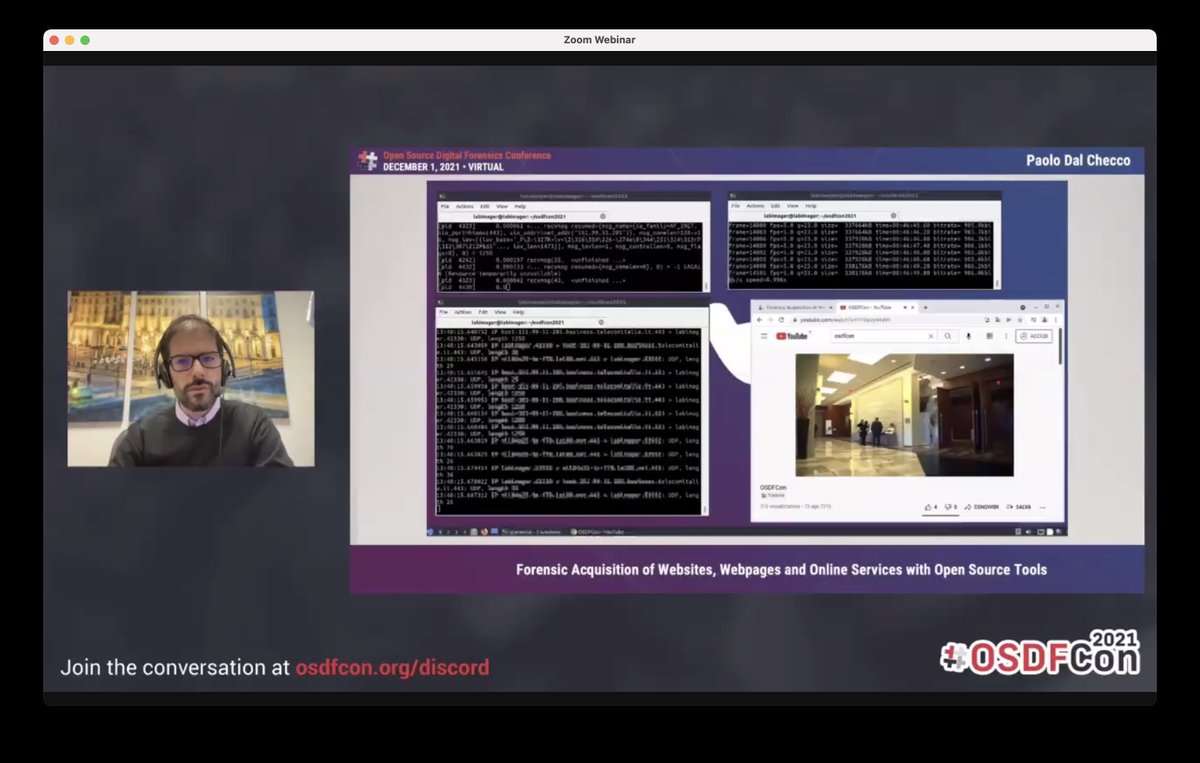This screenshot has height=763, width=1200.
Task: Open the YouTube apps grid icon
Action: point(990,335)
